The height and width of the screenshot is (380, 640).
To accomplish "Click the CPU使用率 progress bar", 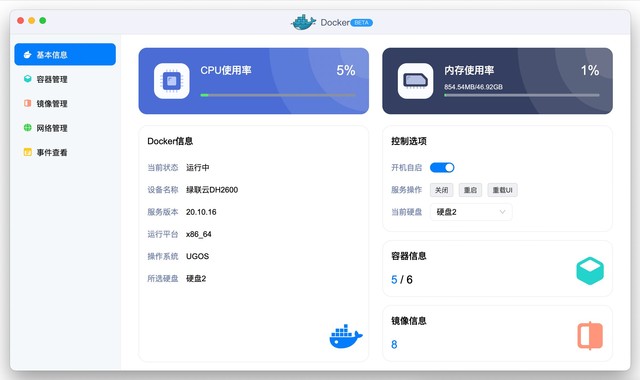I will 278,95.
